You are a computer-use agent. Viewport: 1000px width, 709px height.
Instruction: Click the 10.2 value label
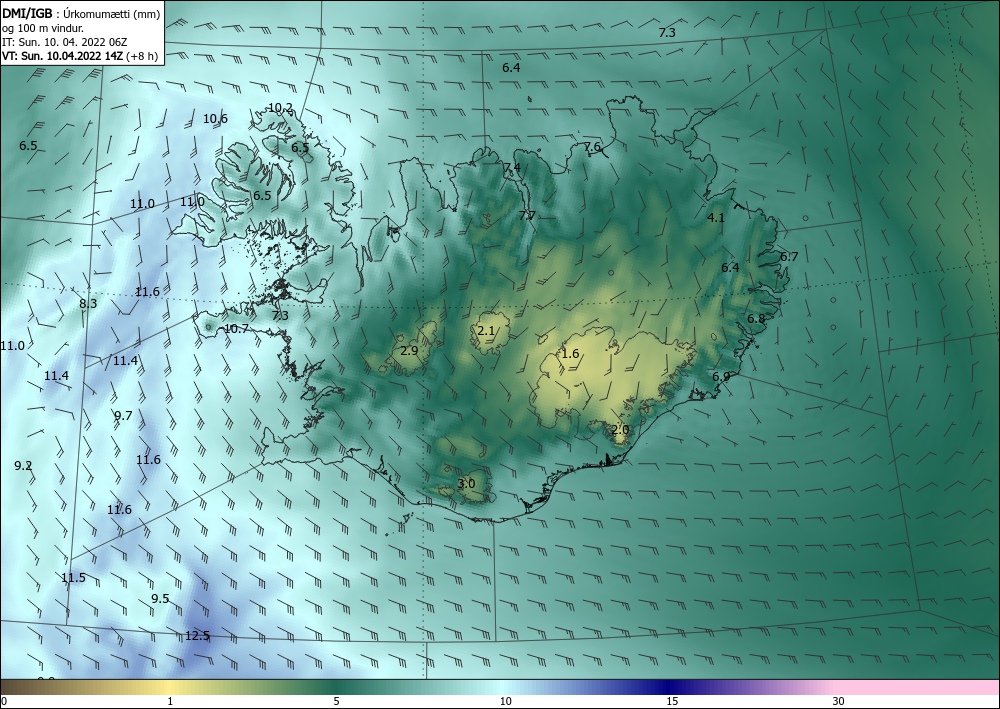(x=280, y=108)
